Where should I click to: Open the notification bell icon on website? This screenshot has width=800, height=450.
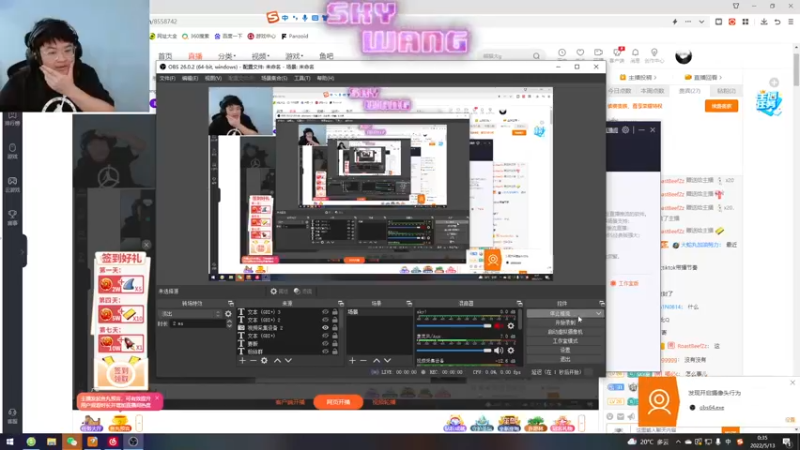635,53
